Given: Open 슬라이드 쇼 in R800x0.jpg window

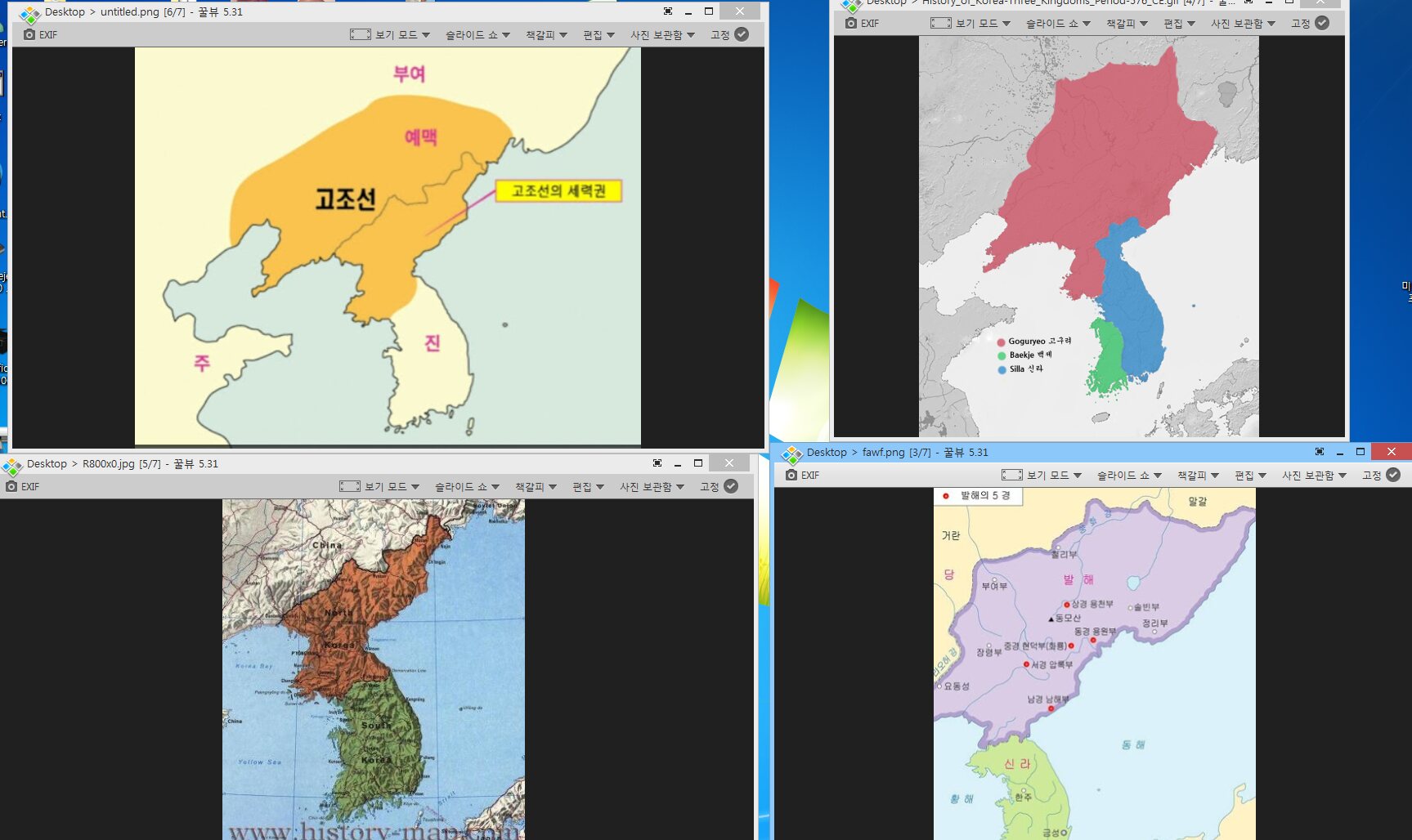Looking at the screenshot, I should [467, 487].
